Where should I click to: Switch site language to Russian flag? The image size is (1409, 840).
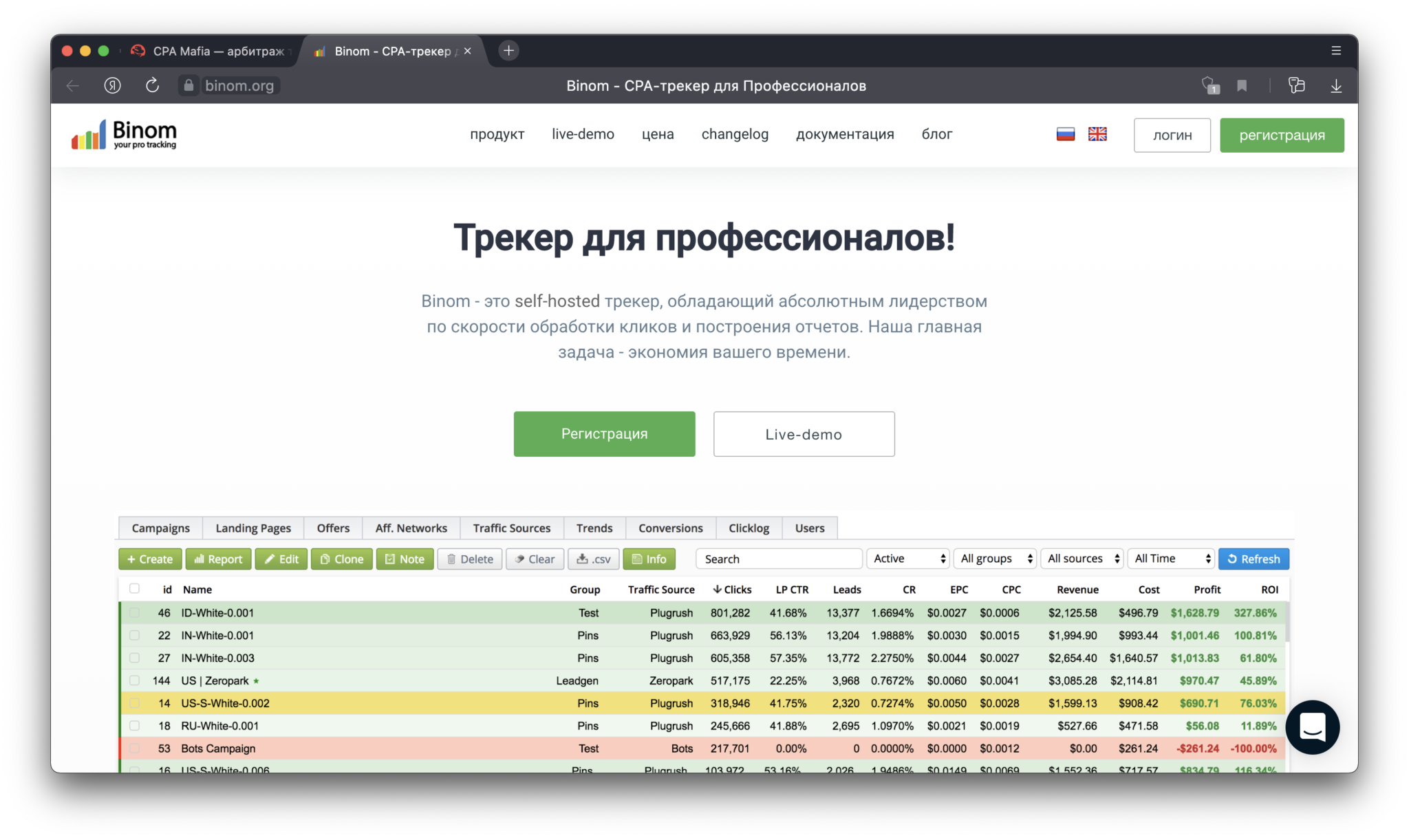click(x=1065, y=134)
